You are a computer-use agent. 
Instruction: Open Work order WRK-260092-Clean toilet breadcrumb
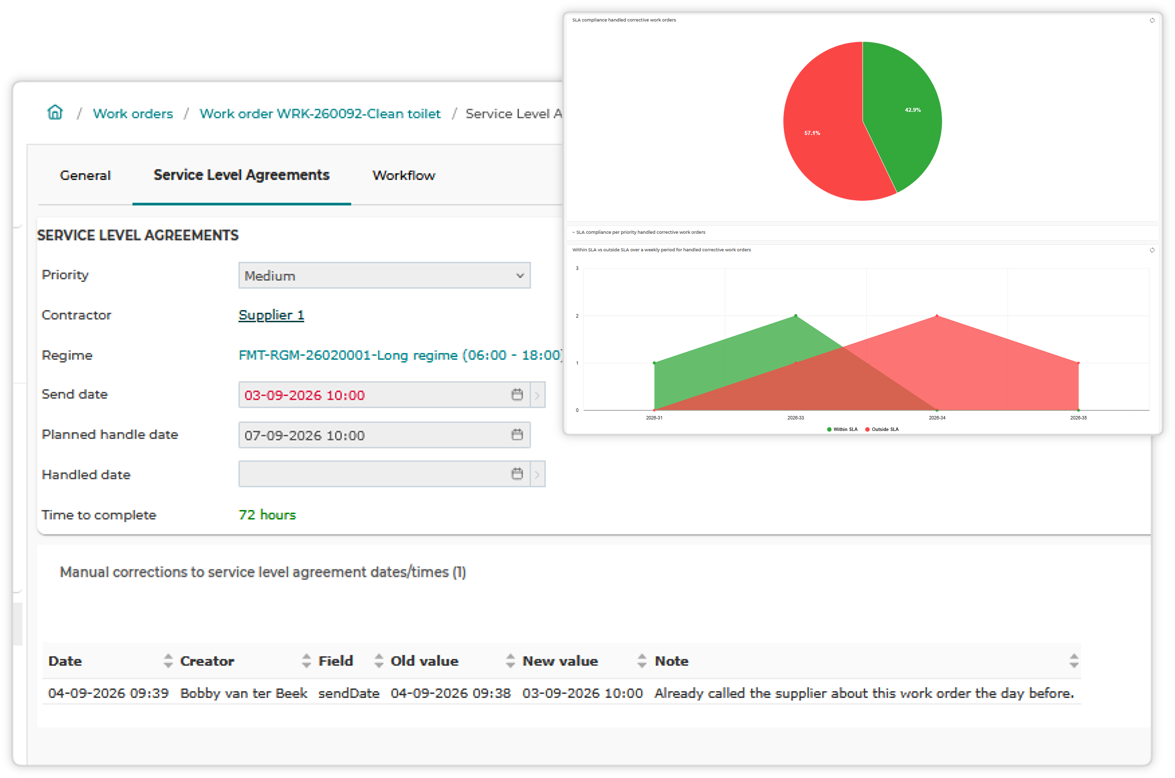tap(320, 114)
